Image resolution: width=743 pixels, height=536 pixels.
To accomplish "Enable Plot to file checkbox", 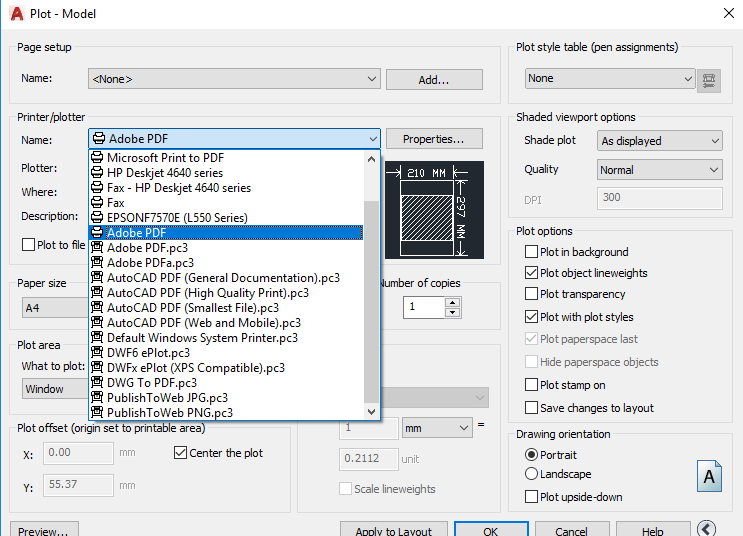I will click(28, 245).
